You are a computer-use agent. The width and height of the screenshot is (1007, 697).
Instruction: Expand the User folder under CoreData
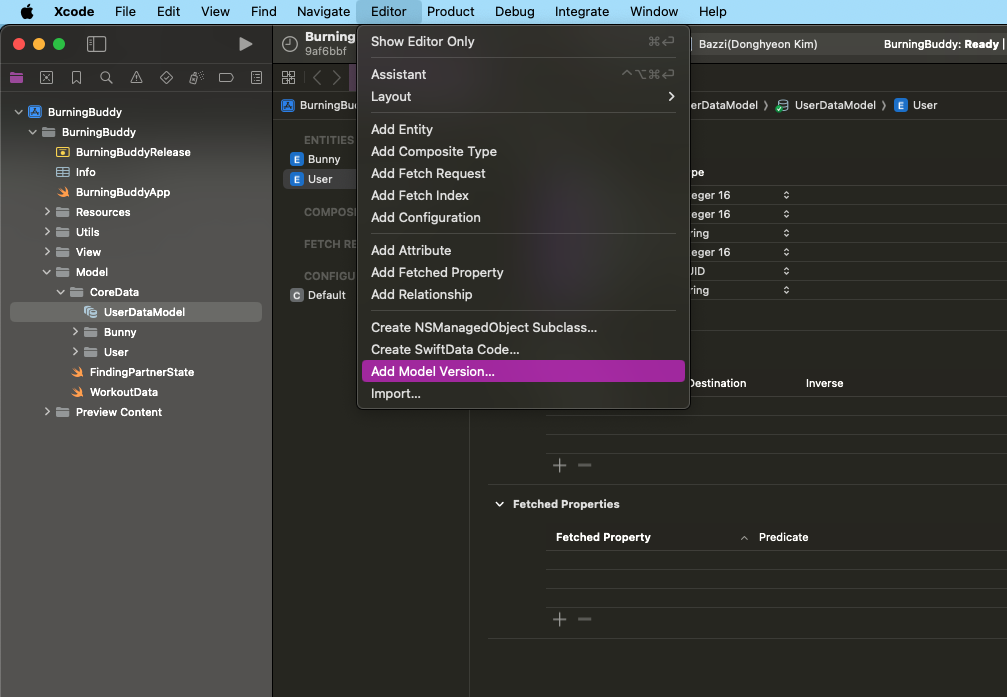click(x=75, y=351)
